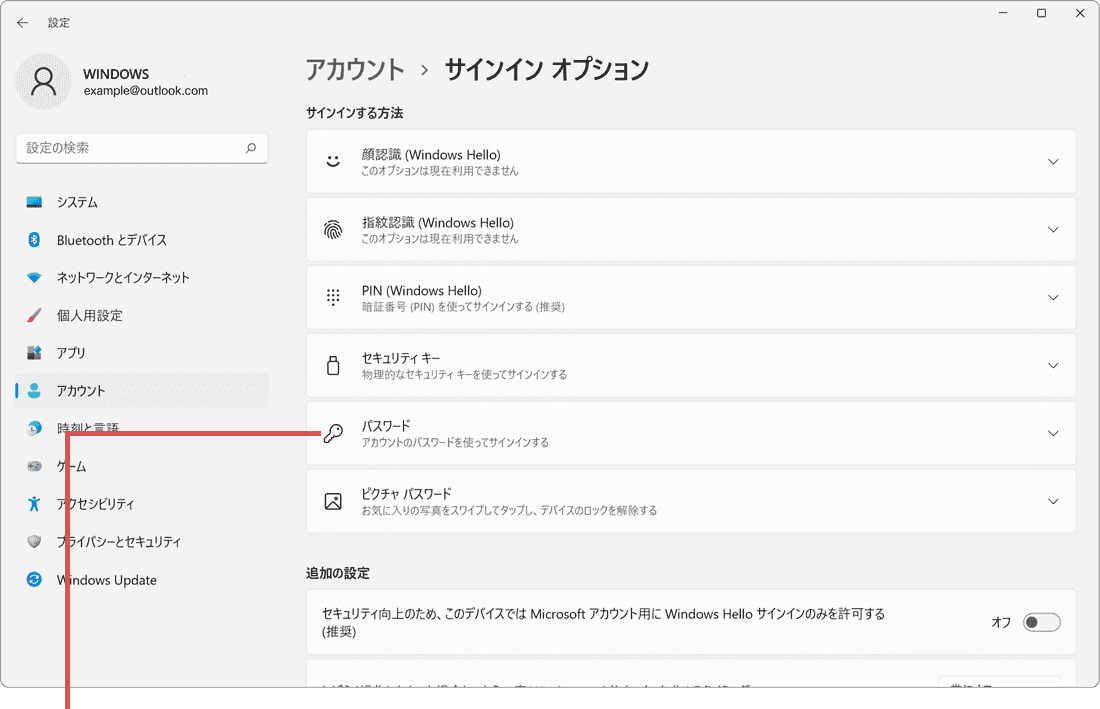Click the アカウント breadcrumb link
Viewport: 1100px width, 709px height.
[x=356, y=70]
